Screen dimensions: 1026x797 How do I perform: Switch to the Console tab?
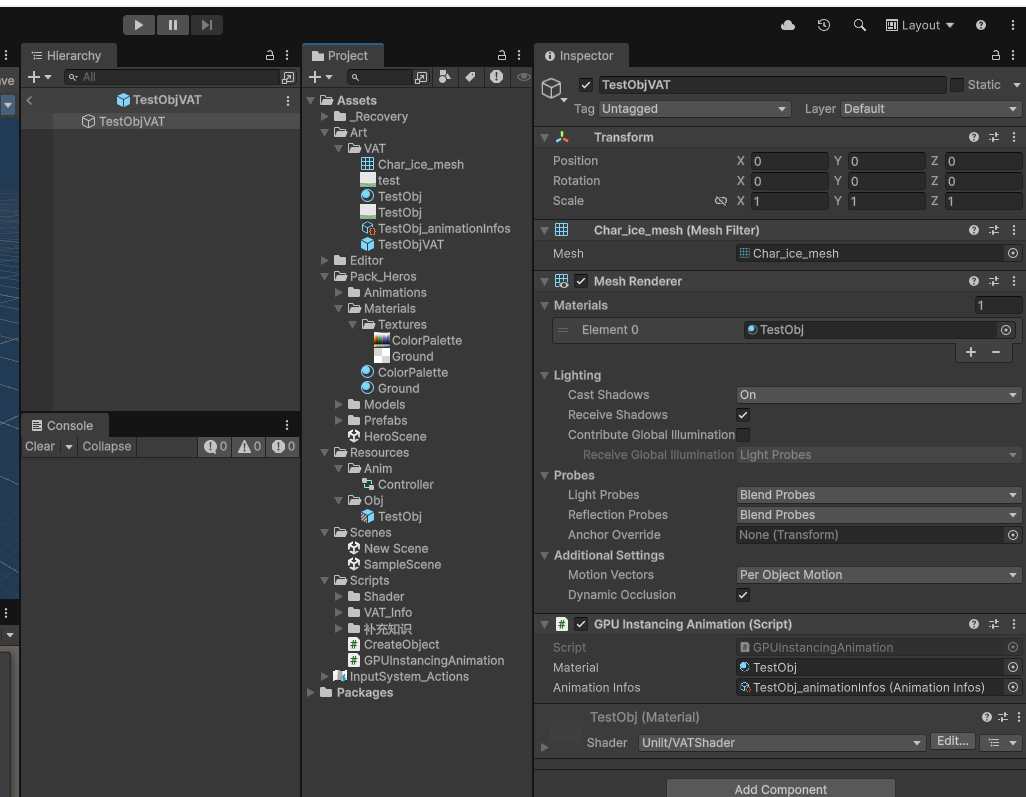[x=61, y=425]
